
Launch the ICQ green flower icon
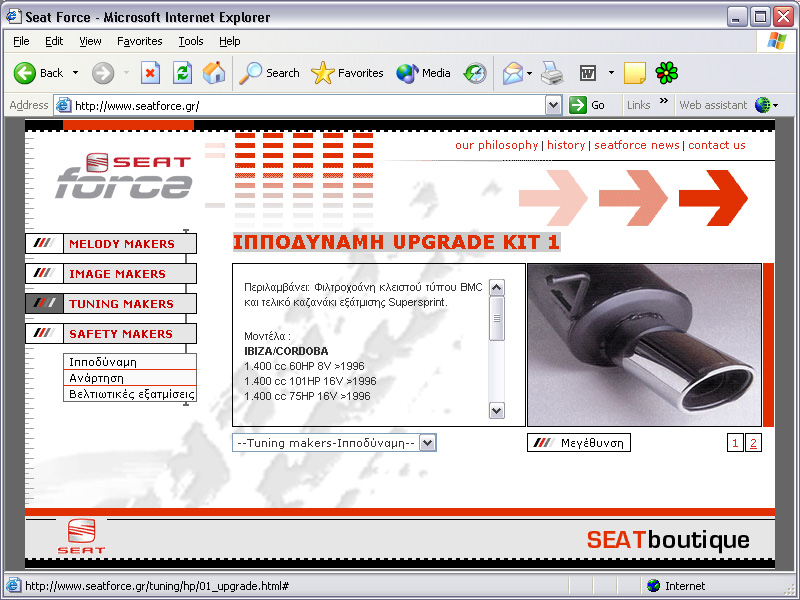[667, 73]
